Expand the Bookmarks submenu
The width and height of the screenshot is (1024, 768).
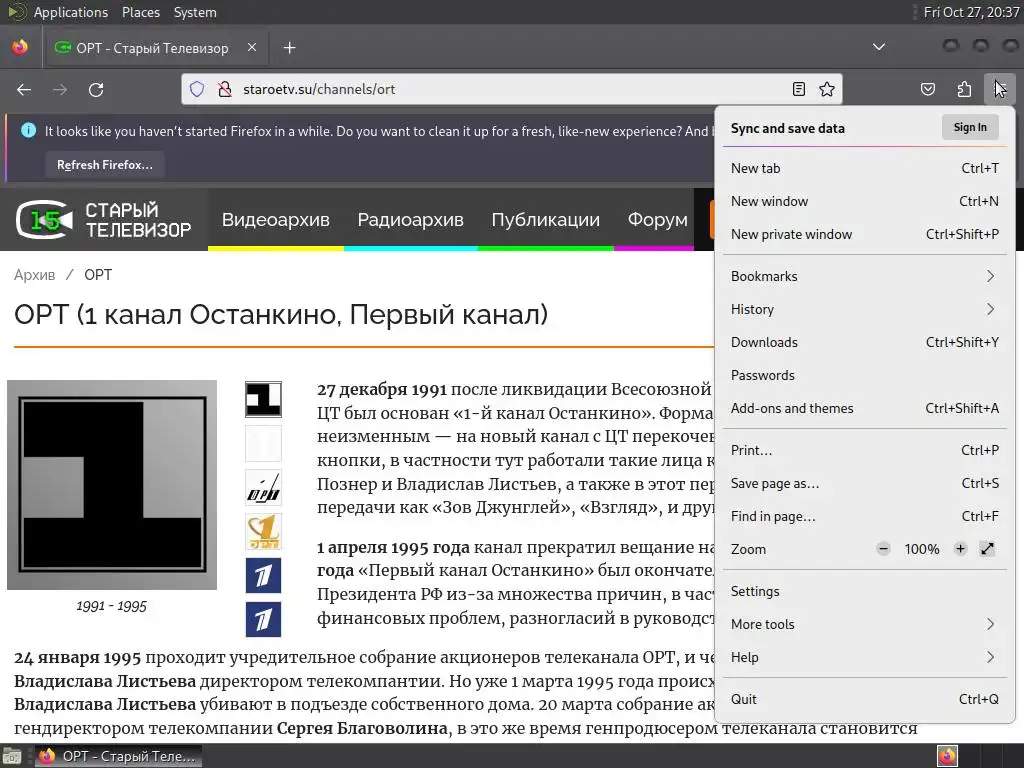[865, 276]
